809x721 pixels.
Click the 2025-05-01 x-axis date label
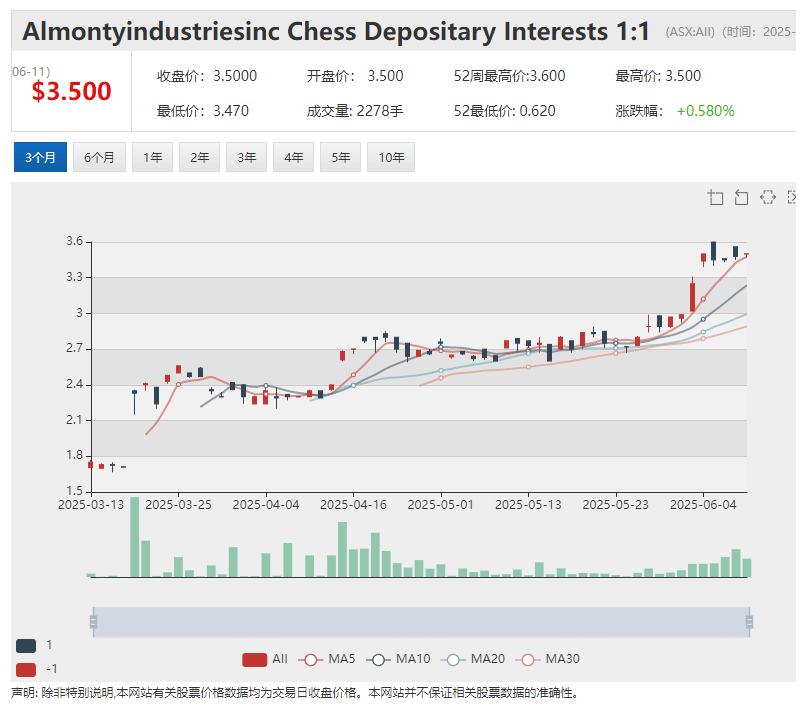coord(441,505)
